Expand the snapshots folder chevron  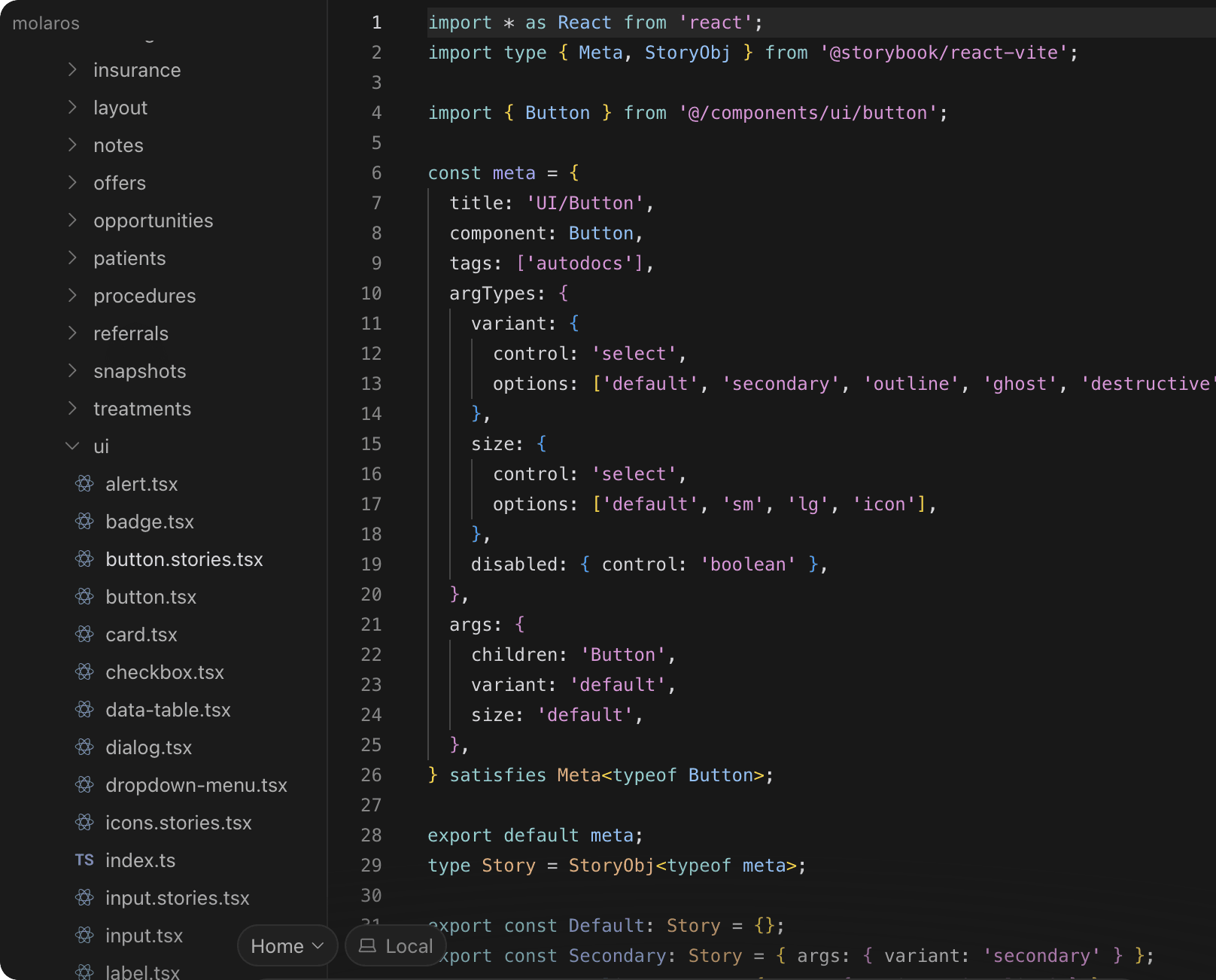pyautogui.click(x=72, y=370)
